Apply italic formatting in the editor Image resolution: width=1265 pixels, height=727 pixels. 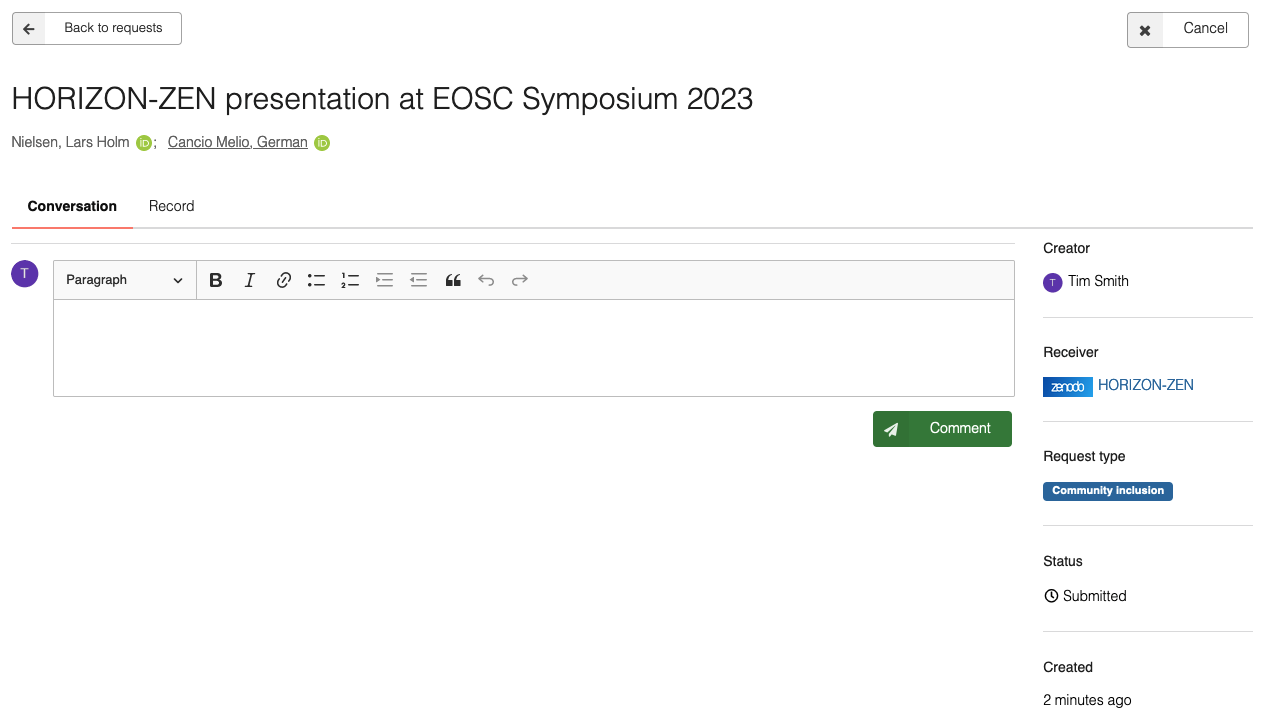point(250,280)
